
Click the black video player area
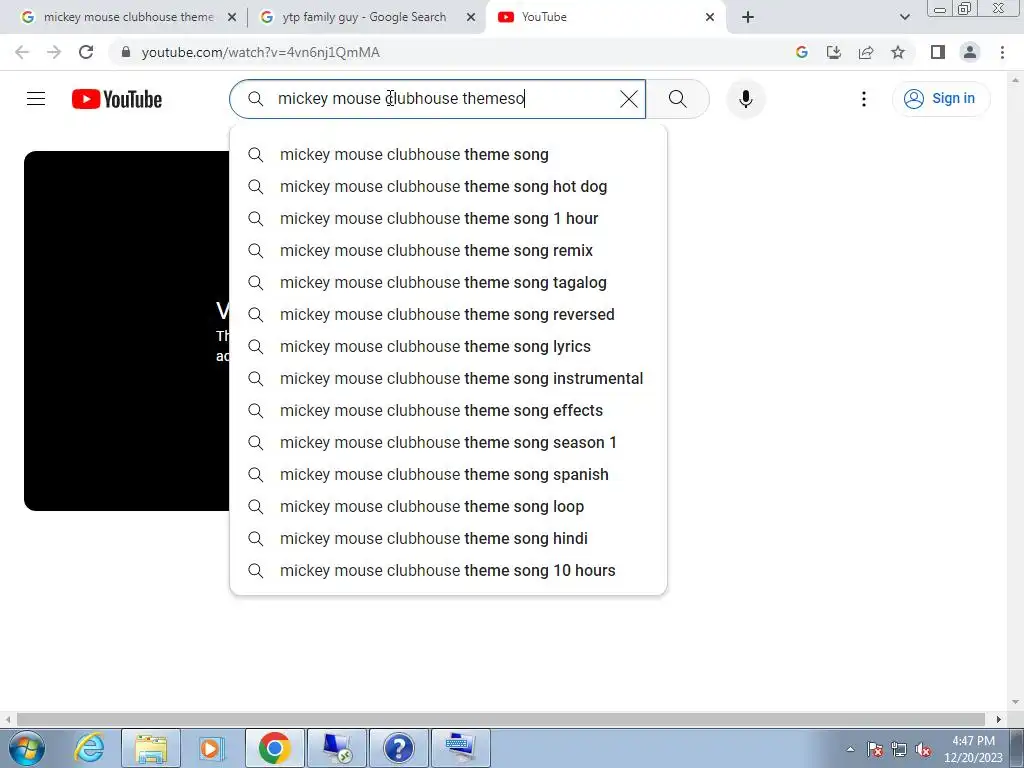[x=126, y=330]
